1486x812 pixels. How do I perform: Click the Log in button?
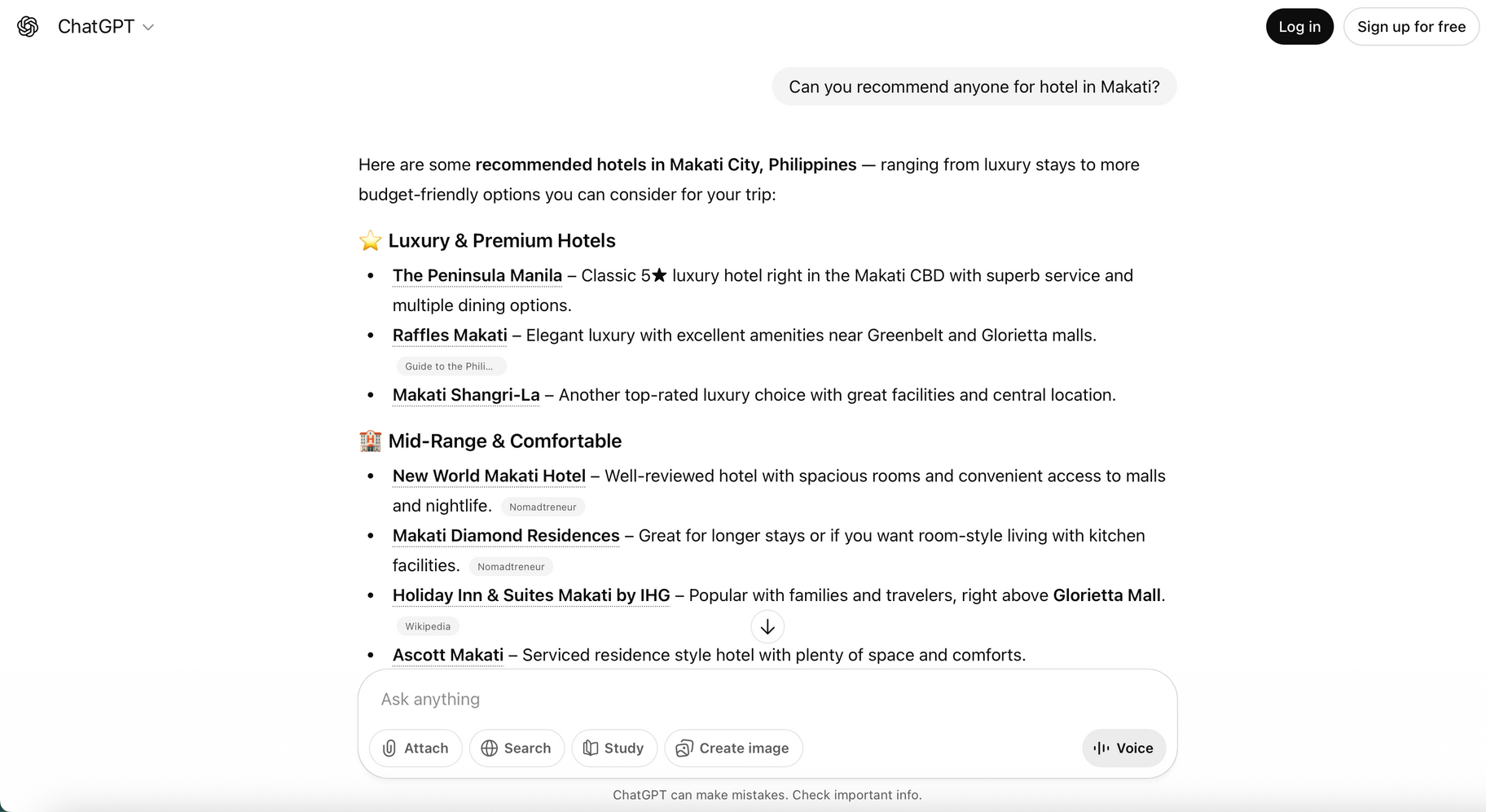tap(1299, 27)
